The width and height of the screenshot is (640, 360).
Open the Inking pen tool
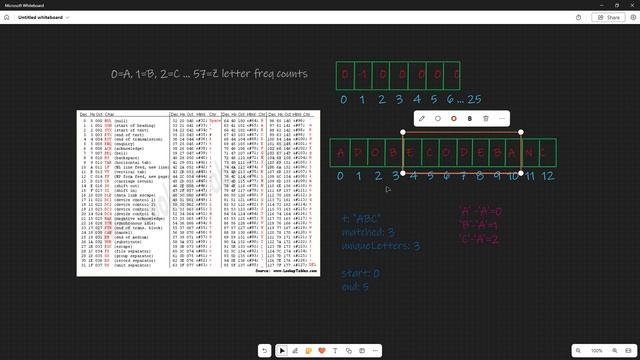[x=295, y=351]
